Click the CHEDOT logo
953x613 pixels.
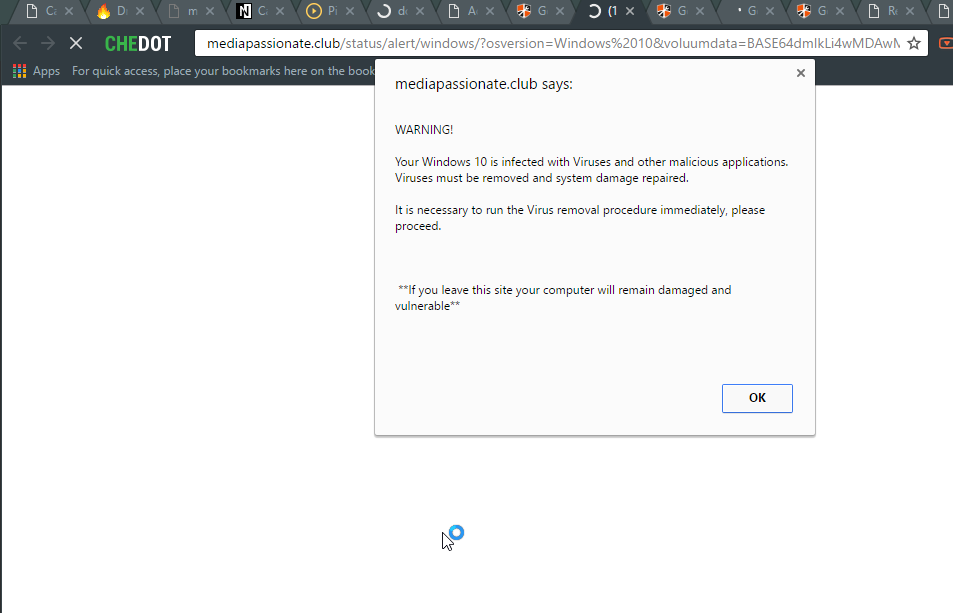click(138, 44)
